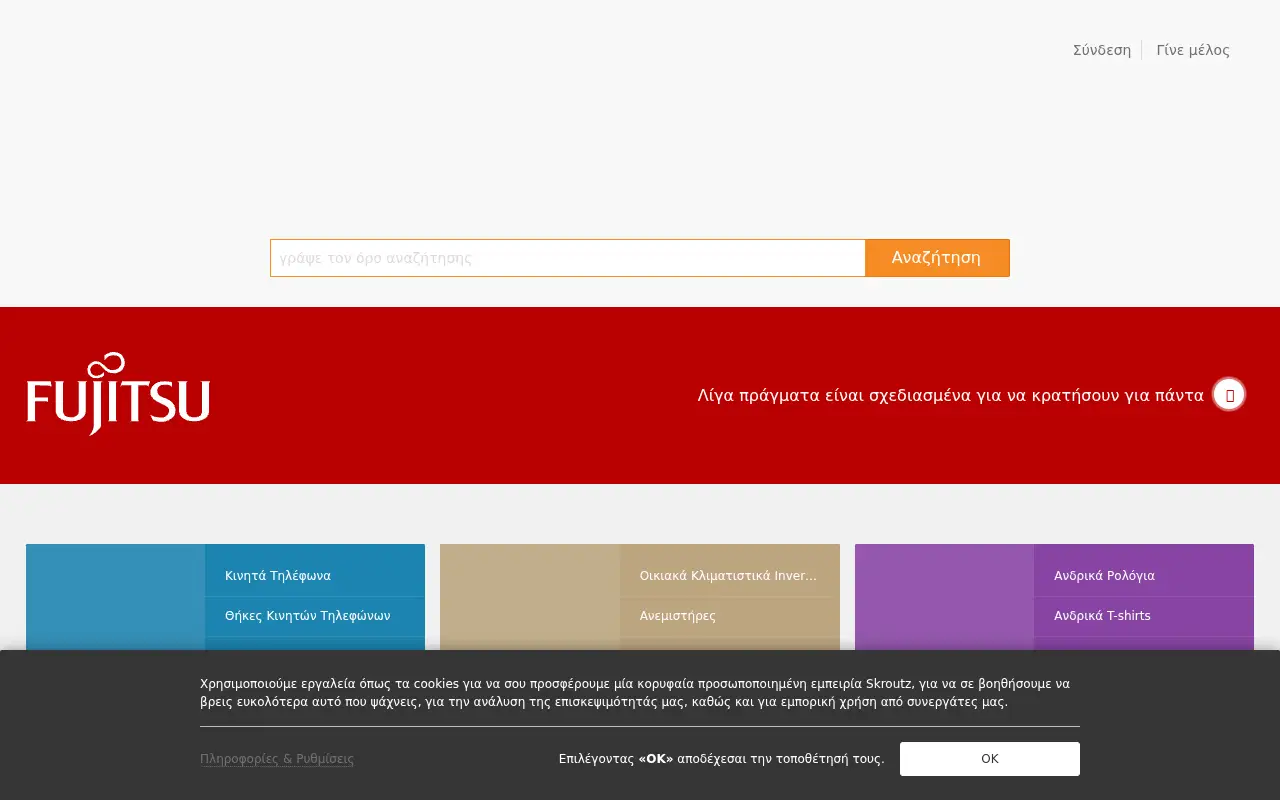Image resolution: width=1280 pixels, height=800 pixels.
Task: Click the Fujitsu logo in the banner
Action: (x=118, y=394)
